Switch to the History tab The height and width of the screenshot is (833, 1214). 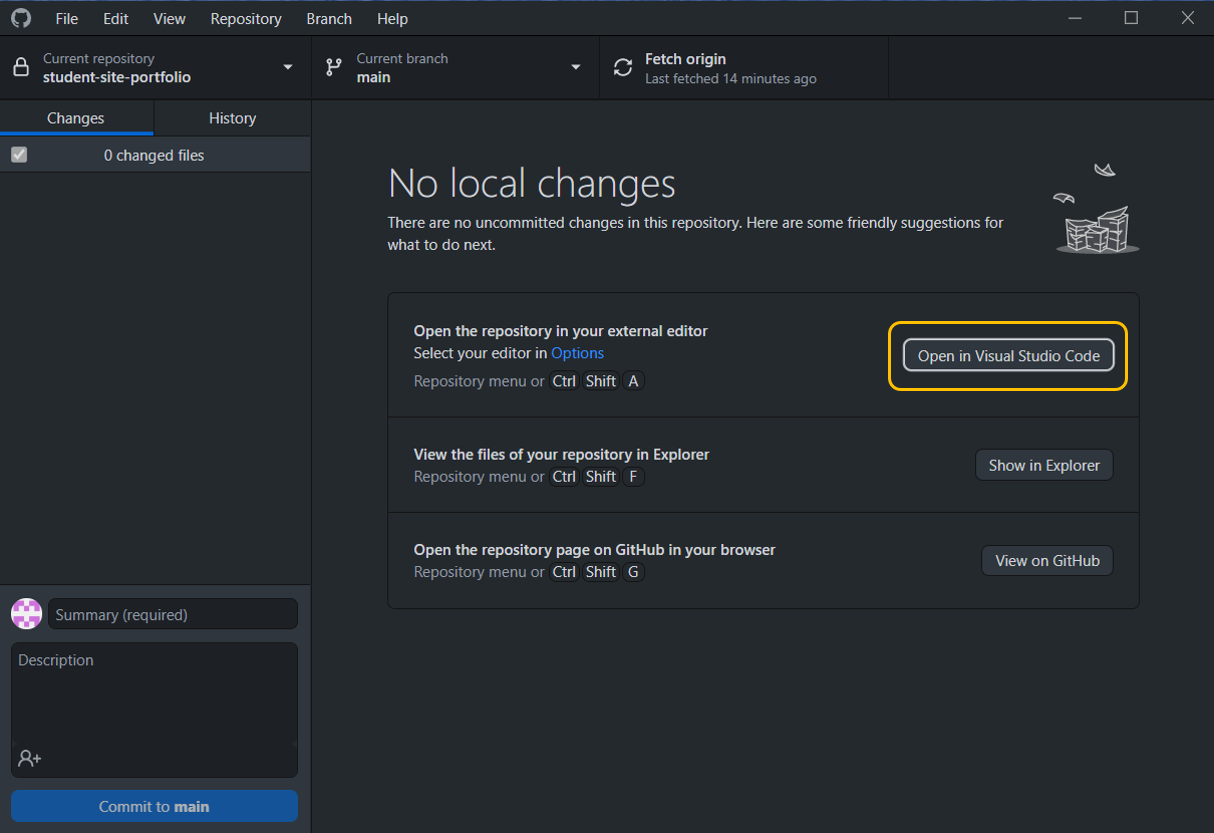(232, 118)
